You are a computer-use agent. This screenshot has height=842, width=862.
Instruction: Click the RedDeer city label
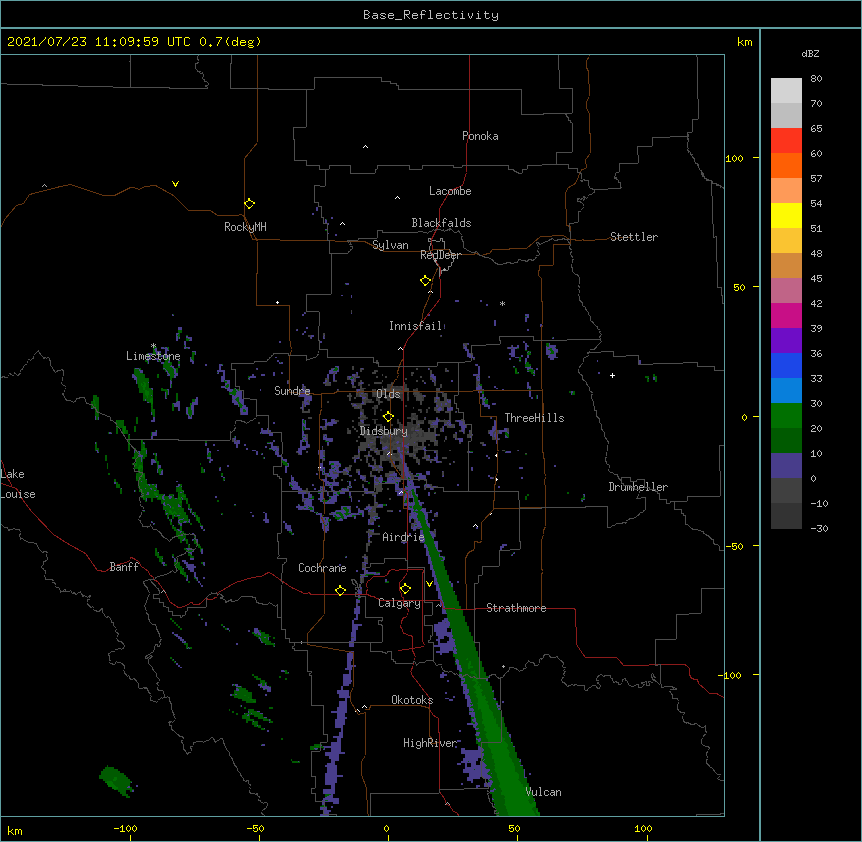(440, 255)
